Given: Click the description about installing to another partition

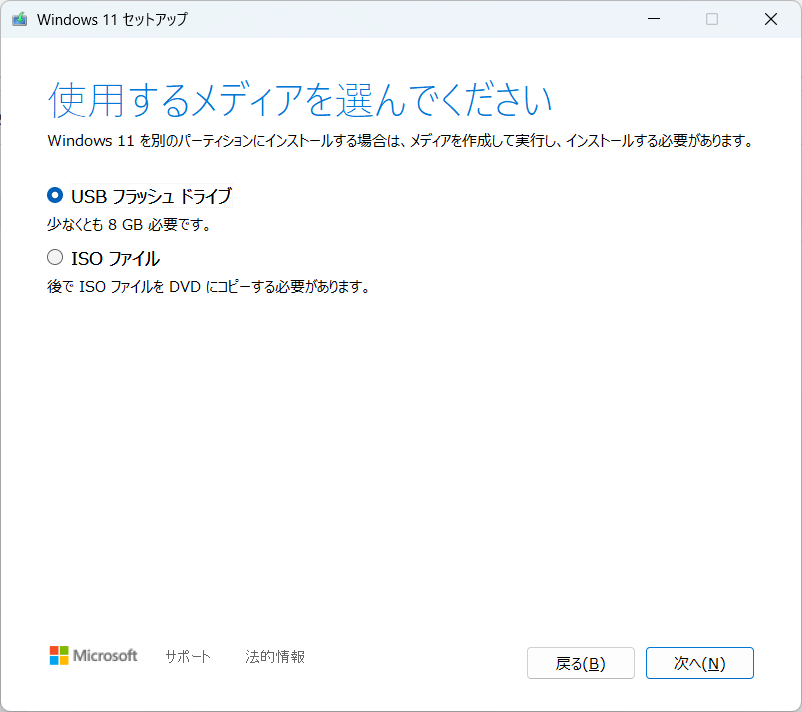Looking at the screenshot, I should click(x=401, y=141).
